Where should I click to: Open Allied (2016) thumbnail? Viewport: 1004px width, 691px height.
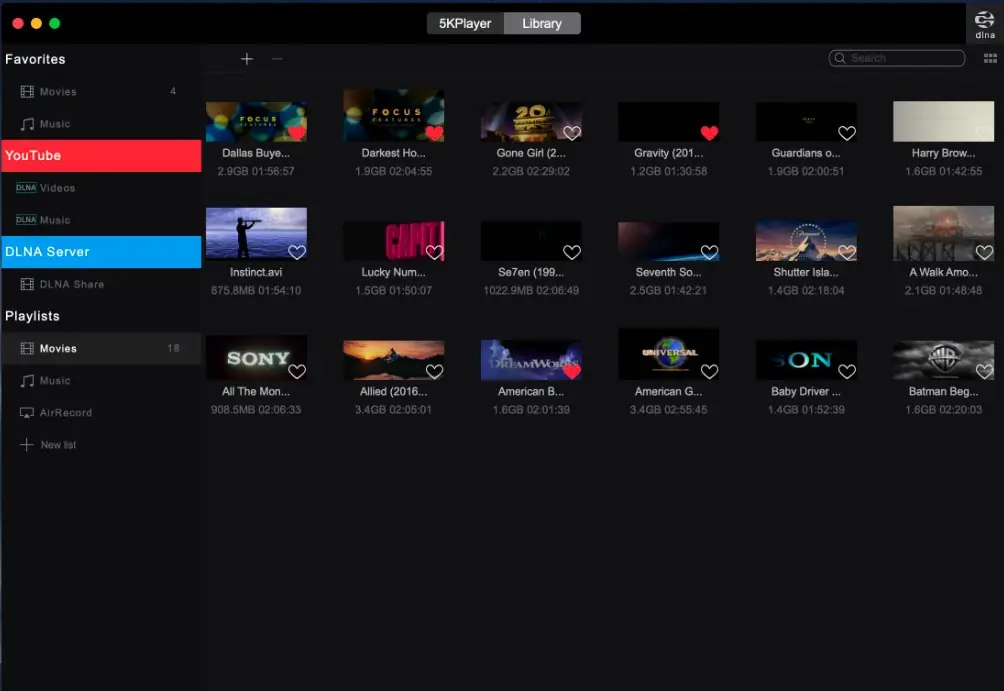pyautogui.click(x=394, y=360)
